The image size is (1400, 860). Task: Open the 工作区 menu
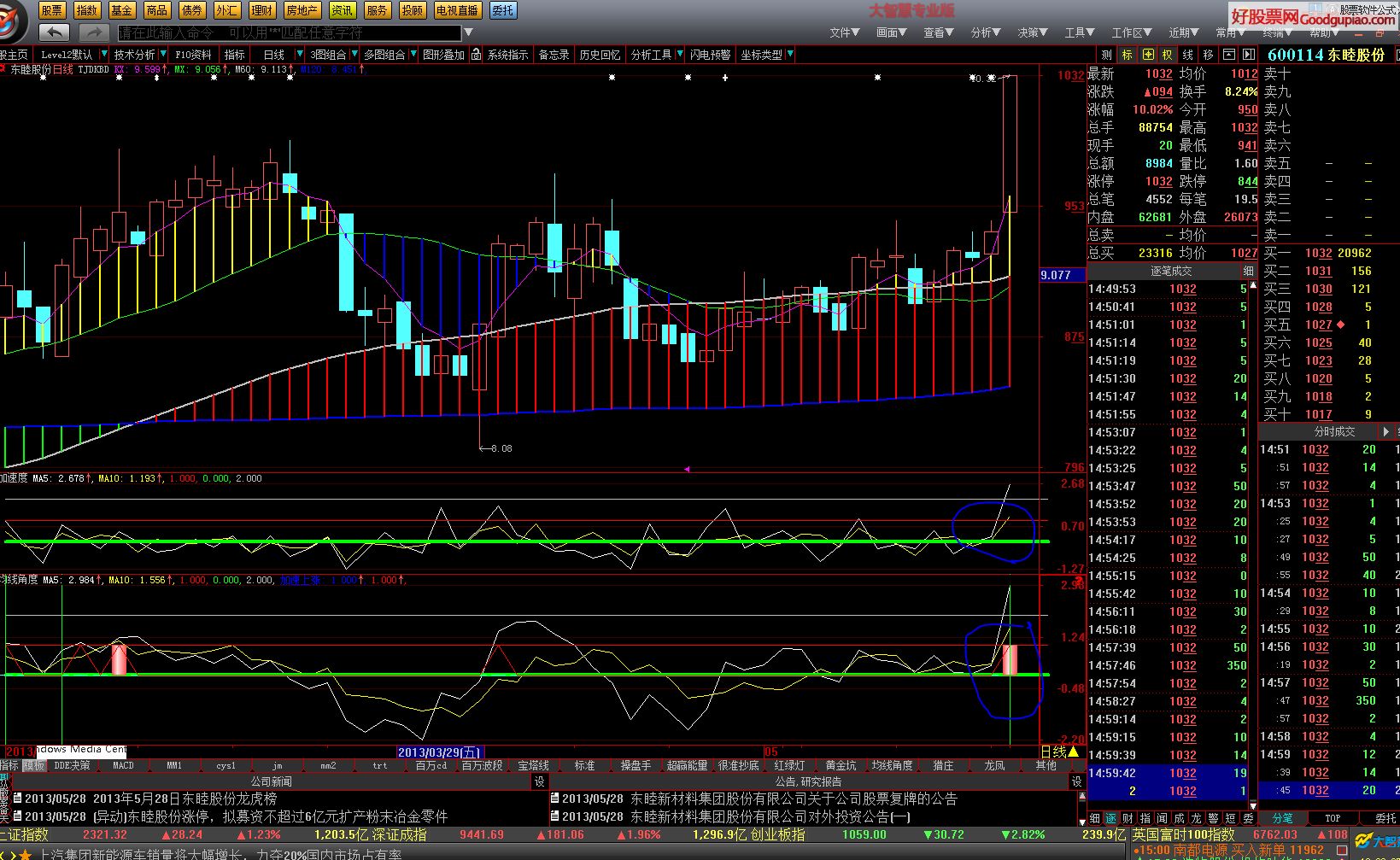coord(1132,32)
